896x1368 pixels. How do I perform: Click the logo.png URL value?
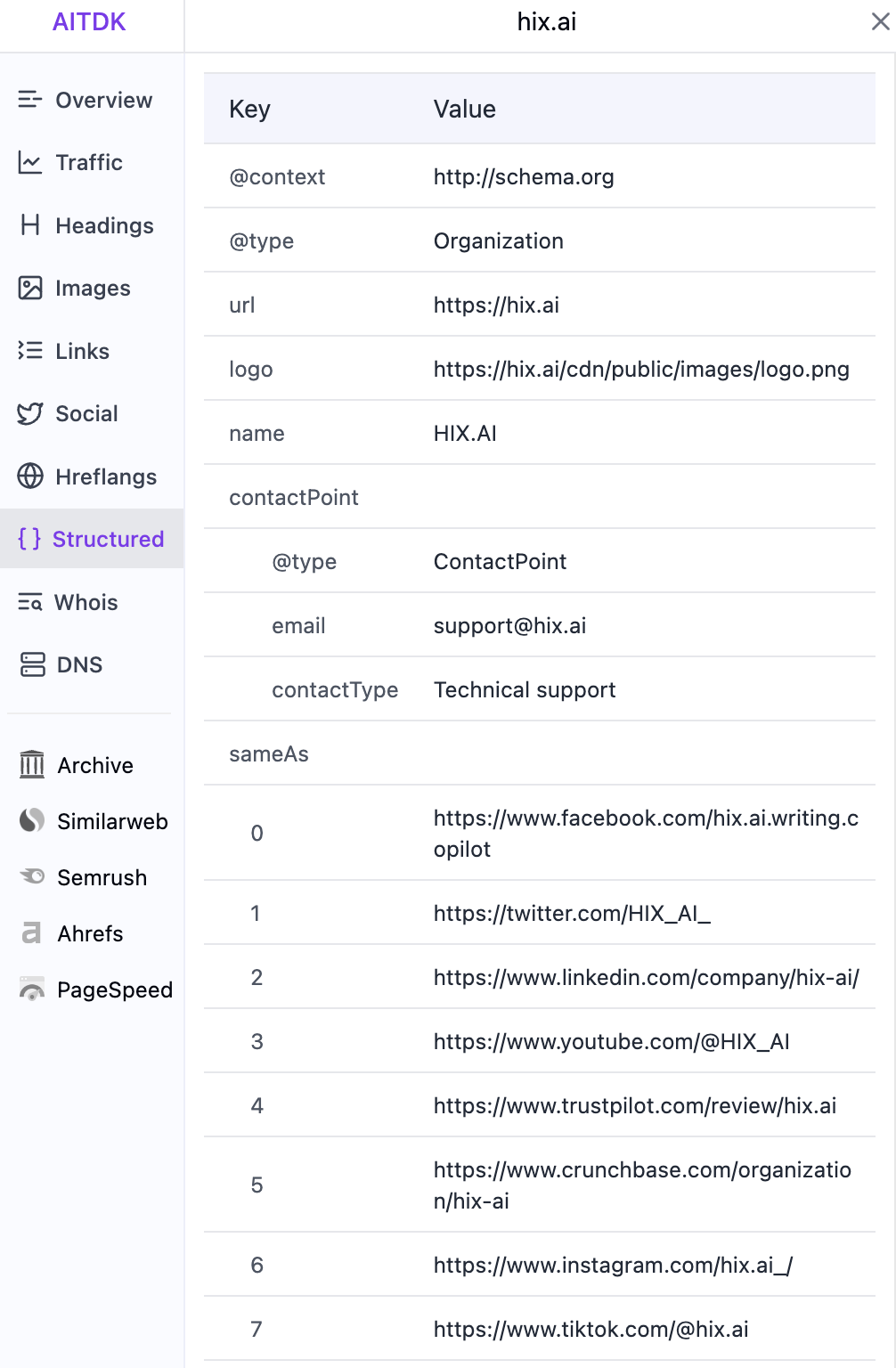pyautogui.click(x=641, y=369)
